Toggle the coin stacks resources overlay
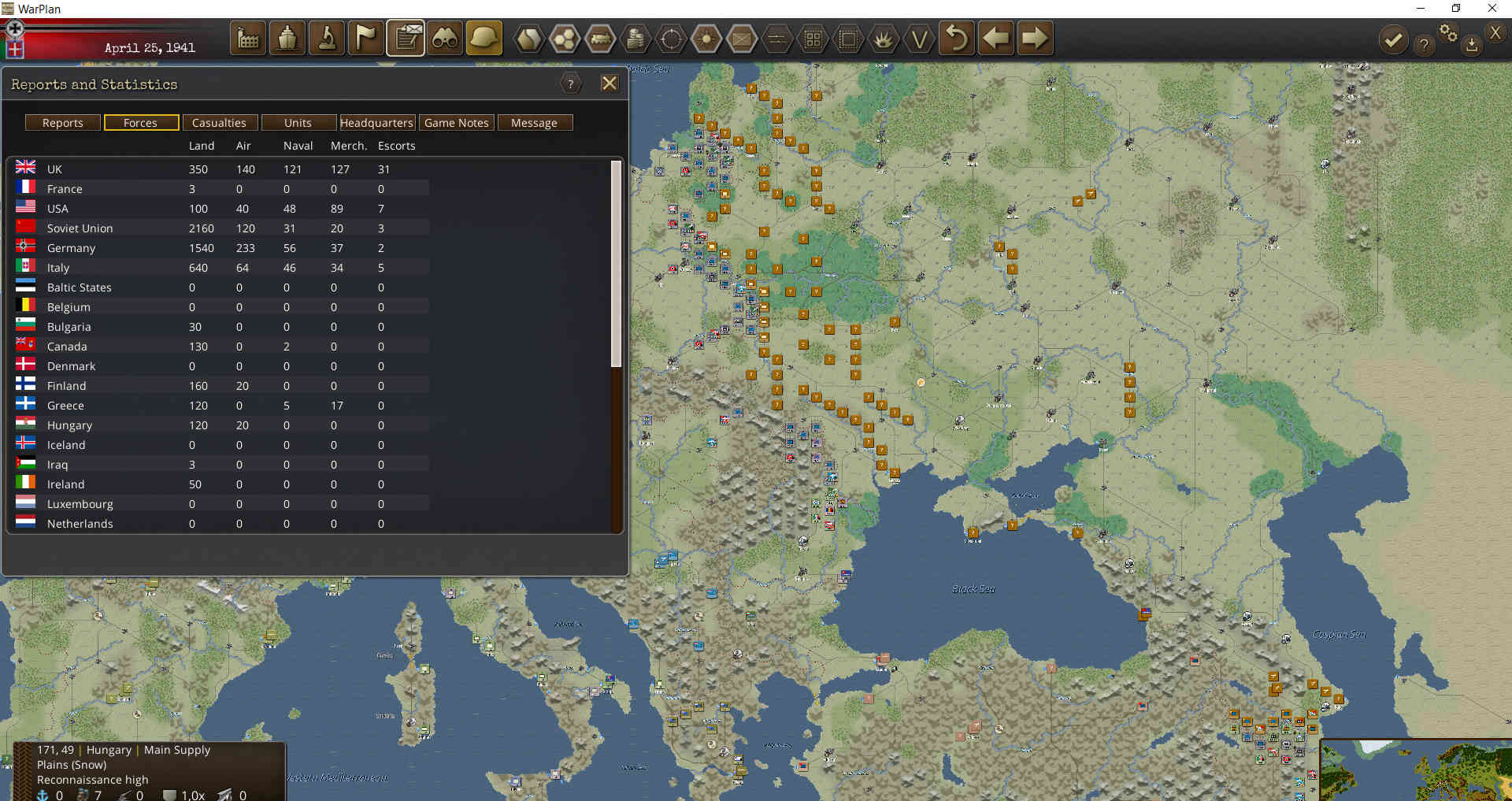The width and height of the screenshot is (1512, 801). (x=636, y=39)
